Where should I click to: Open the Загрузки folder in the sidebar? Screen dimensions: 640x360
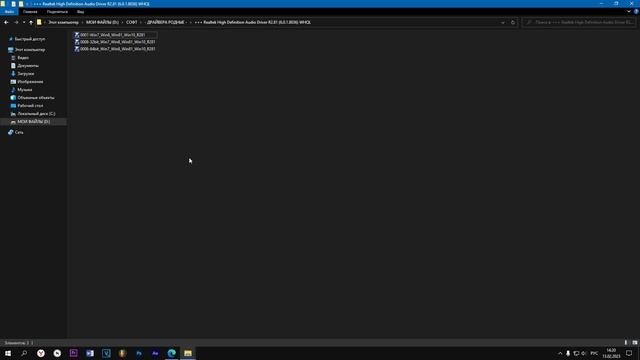tap(26, 74)
